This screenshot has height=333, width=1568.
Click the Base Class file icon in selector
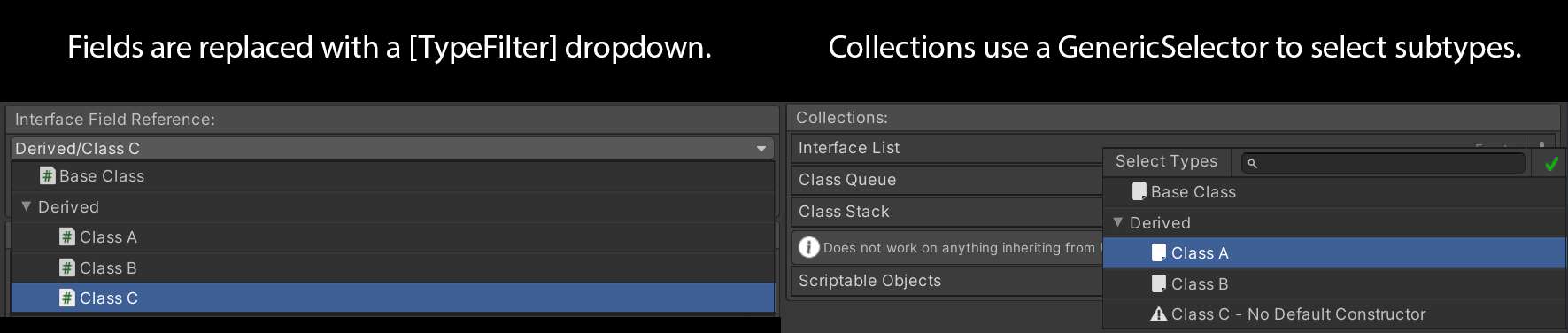[1139, 192]
